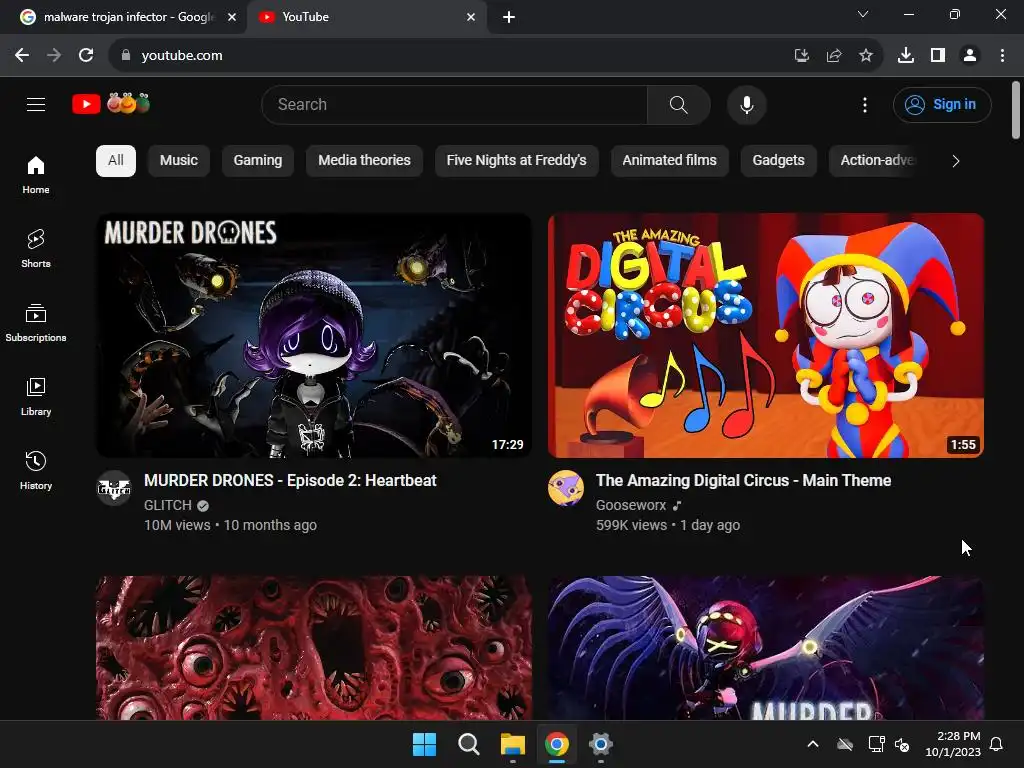The height and width of the screenshot is (768, 1024).
Task: Click Chrome icon in taskbar
Action: tap(556, 744)
